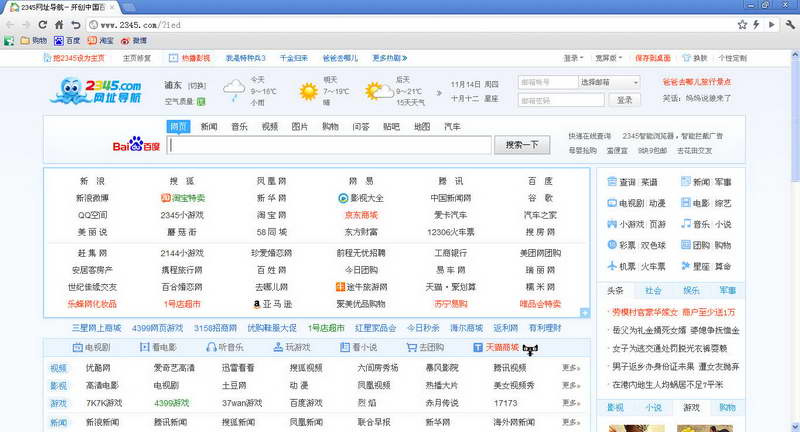Viewport: 800px width, 432px height.
Task: Click the shopping cart 去团购 icon
Action: click(x=411, y=347)
